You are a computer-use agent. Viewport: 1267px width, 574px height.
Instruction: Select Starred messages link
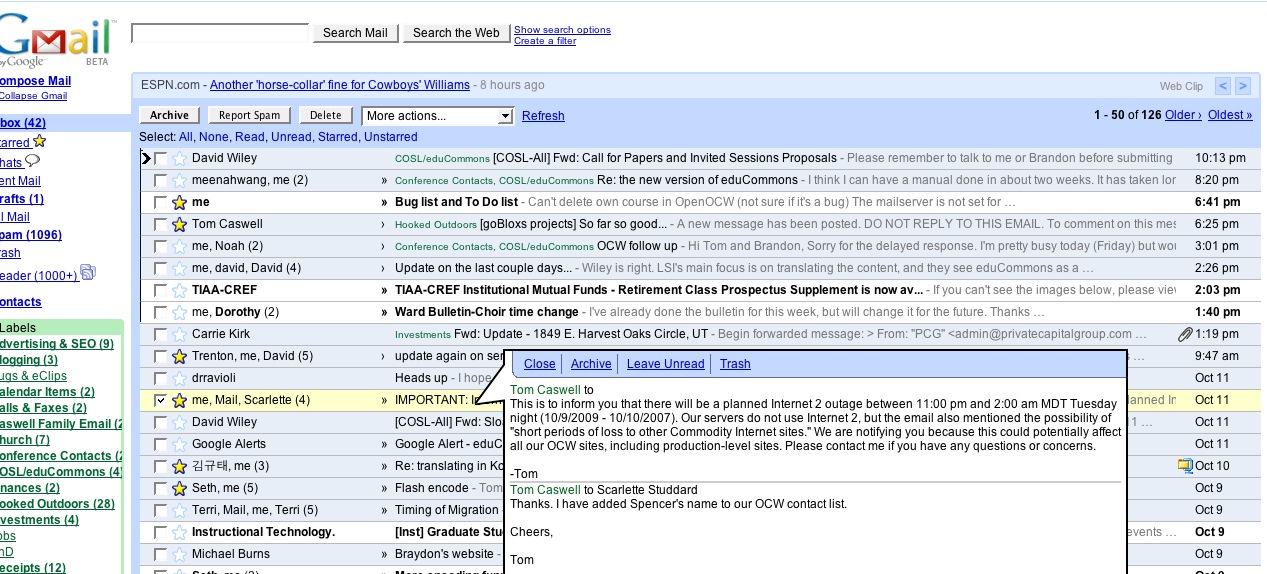click(x=338, y=137)
